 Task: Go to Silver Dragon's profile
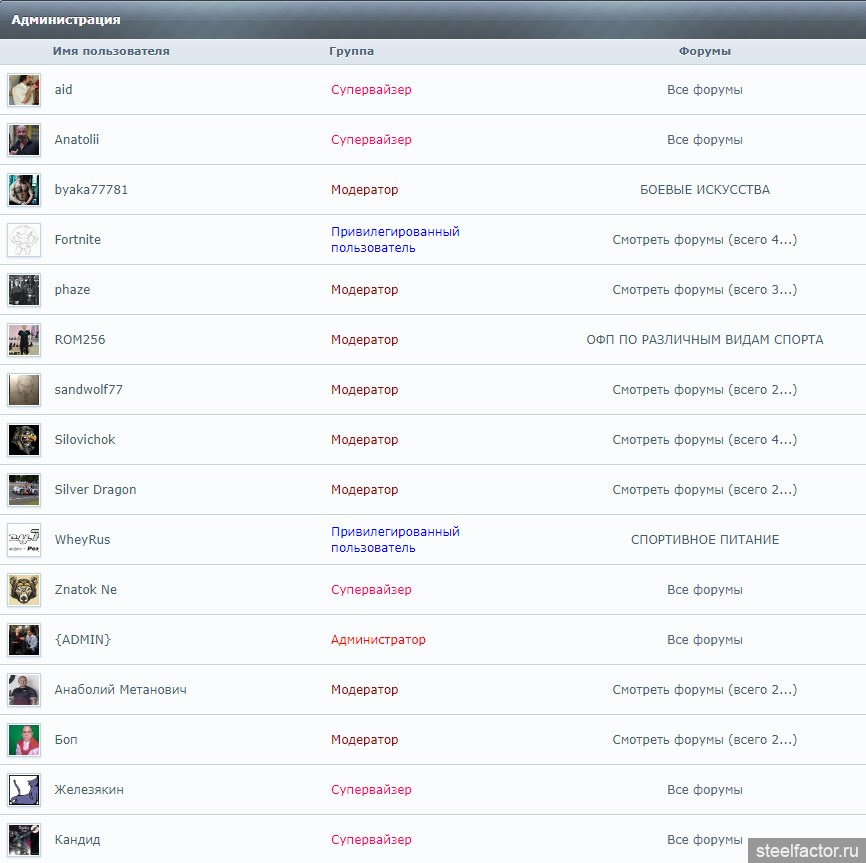pos(95,490)
